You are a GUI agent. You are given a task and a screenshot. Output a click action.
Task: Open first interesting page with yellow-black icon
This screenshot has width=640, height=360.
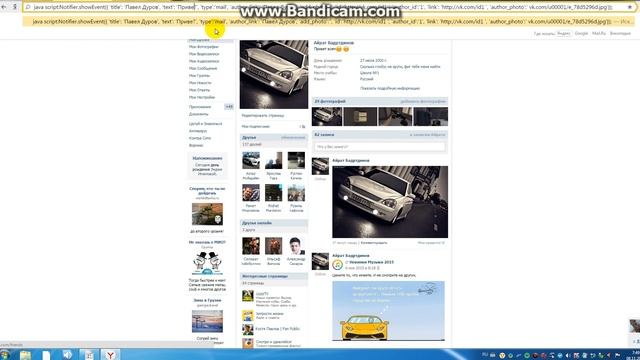248,296
